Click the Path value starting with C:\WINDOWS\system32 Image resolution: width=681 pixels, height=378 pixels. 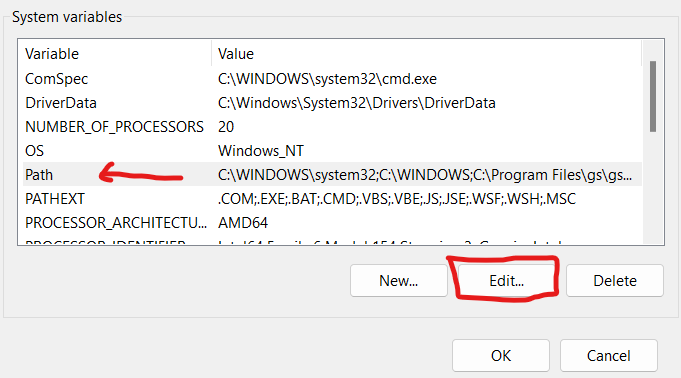tap(425, 175)
